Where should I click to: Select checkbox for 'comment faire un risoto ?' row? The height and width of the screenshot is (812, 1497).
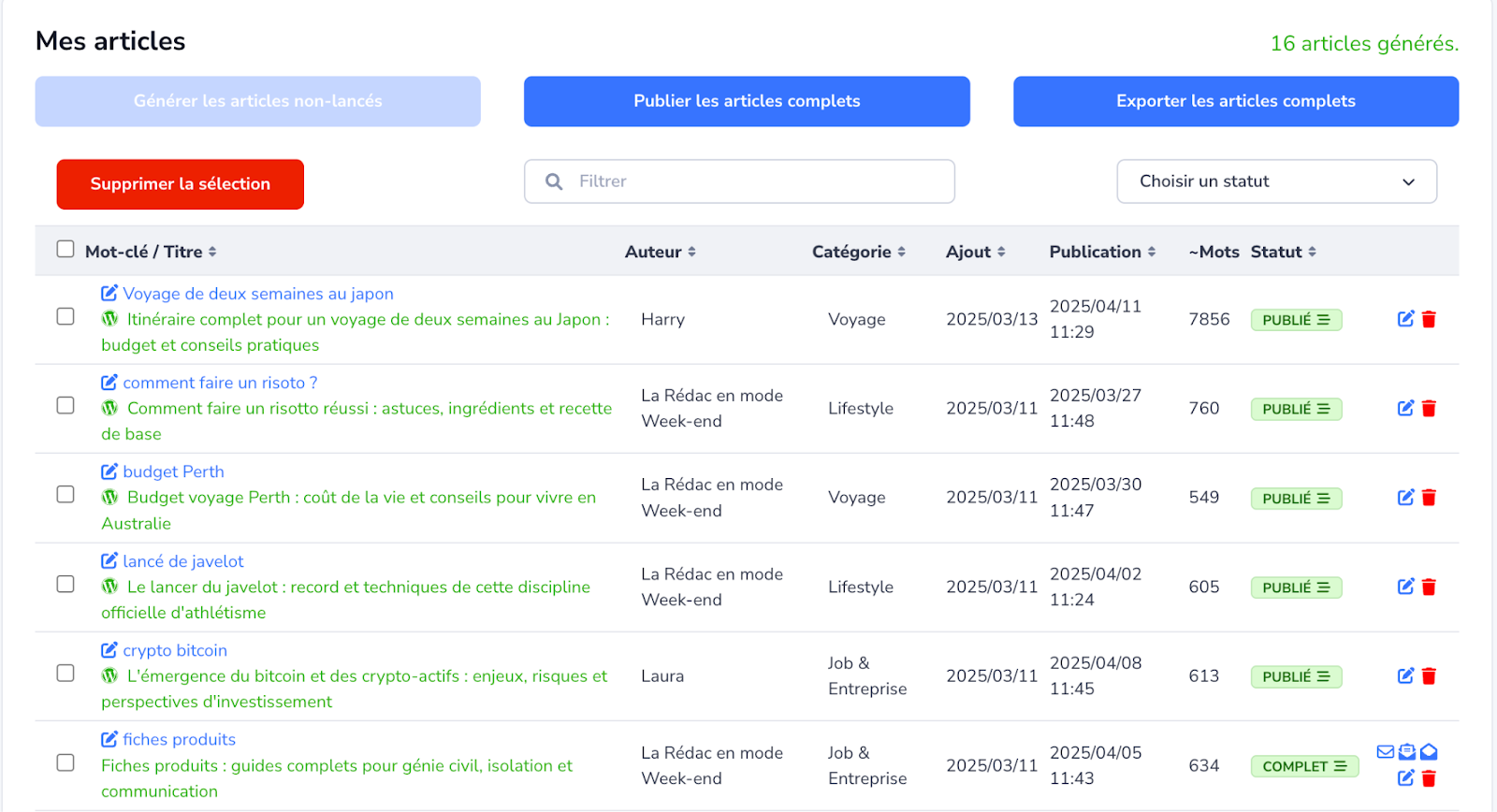tap(65, 405)
